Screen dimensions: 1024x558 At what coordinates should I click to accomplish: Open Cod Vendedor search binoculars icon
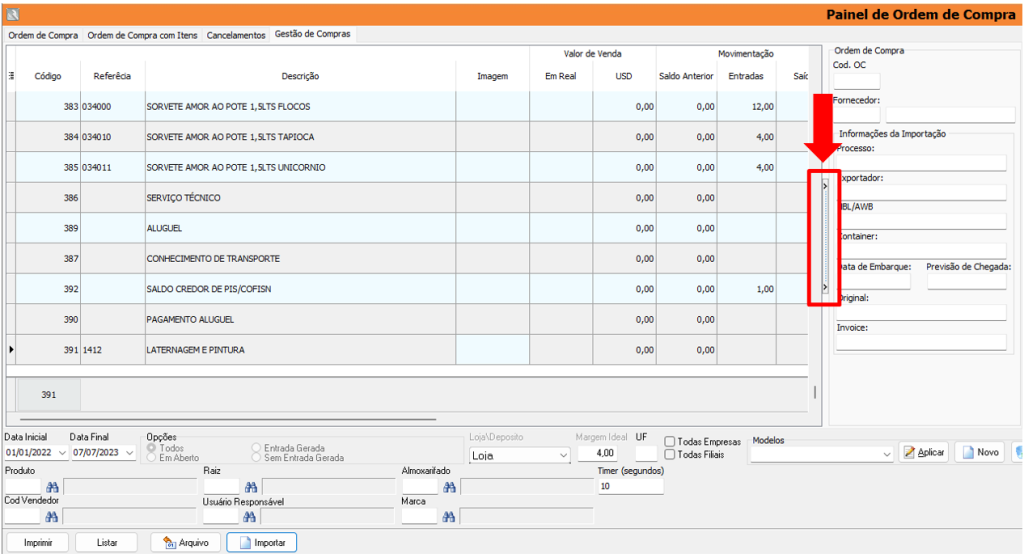(52, 517)
